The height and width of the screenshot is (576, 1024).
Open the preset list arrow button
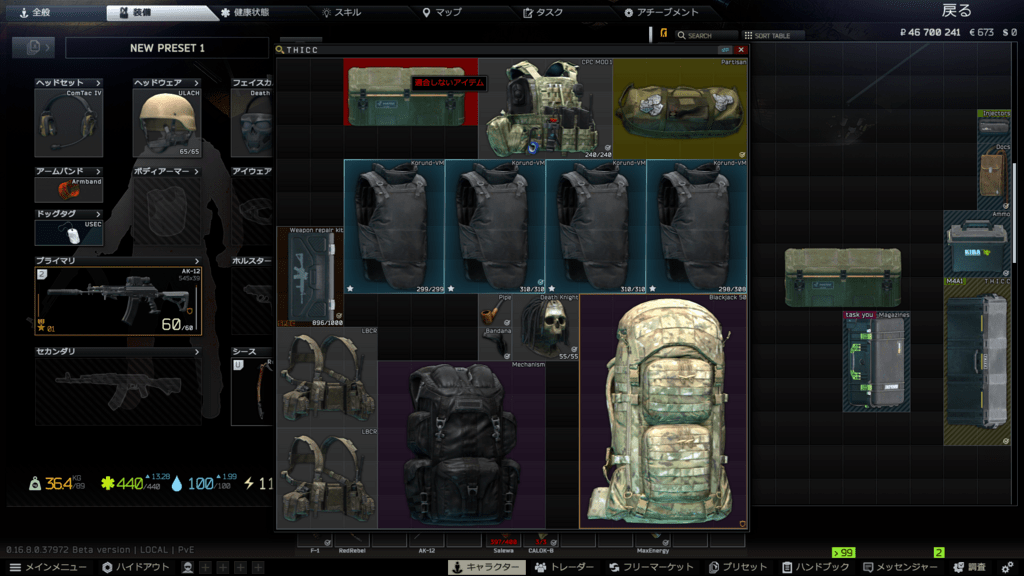coord(33,47)
